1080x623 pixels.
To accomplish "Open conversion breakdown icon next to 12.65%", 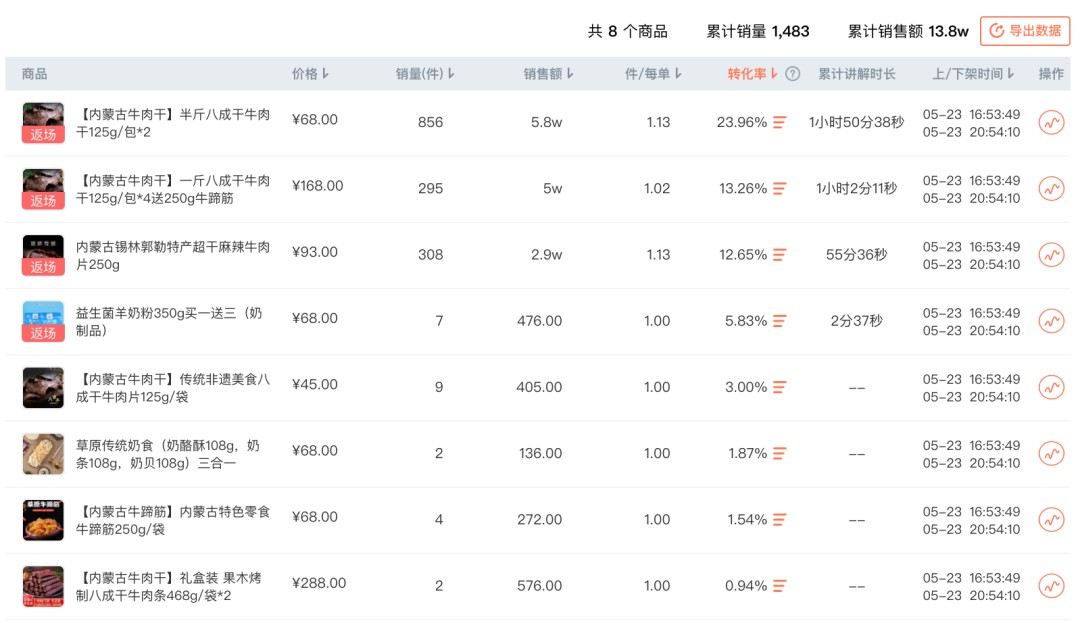I will pyautogui.click(x=779, y=255).
